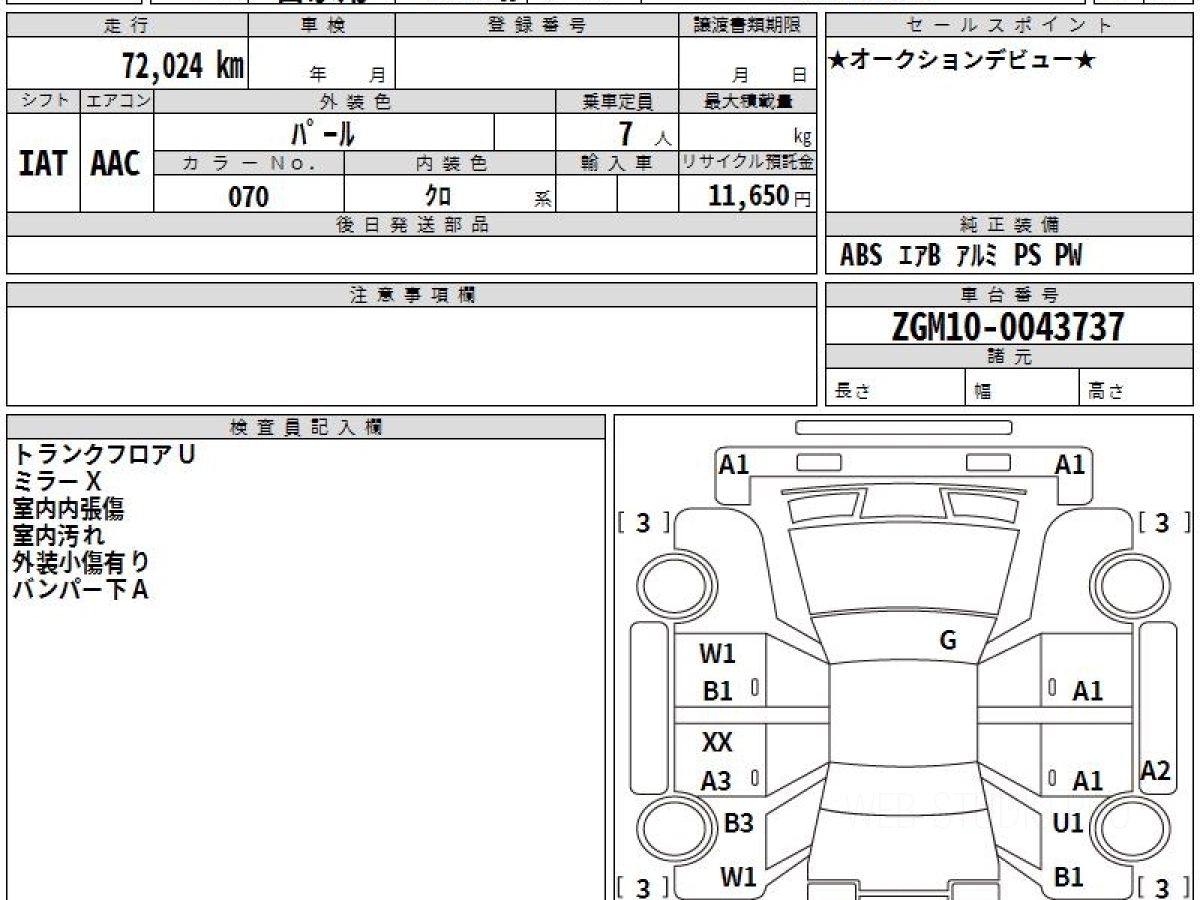The width and height of the screenshot is (1200, 900).
Task: Click the カラーNo. label
Action: tap(249, 163)
